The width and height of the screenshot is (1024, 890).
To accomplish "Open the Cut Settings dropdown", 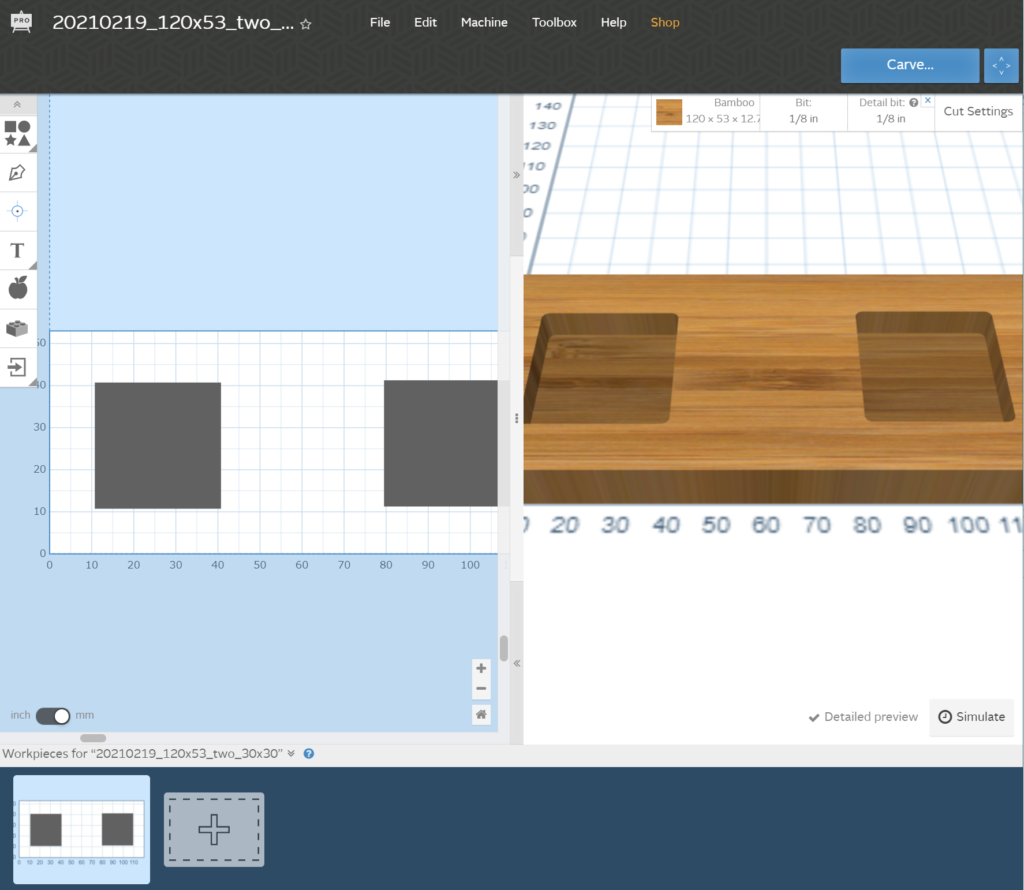I will pos(978,111).
